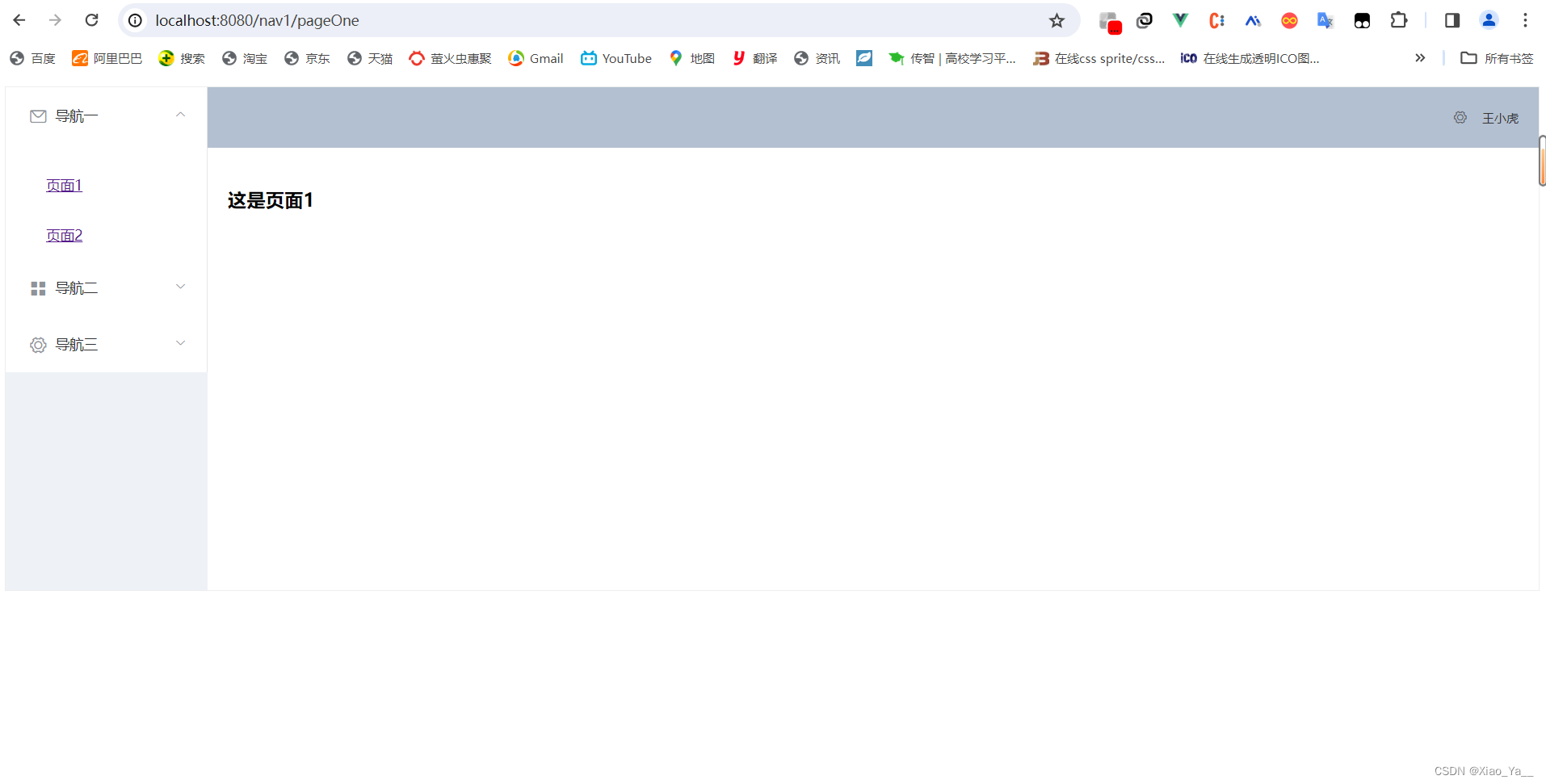
Task: Open the 淘宝 bookmark
Action: 244,58
